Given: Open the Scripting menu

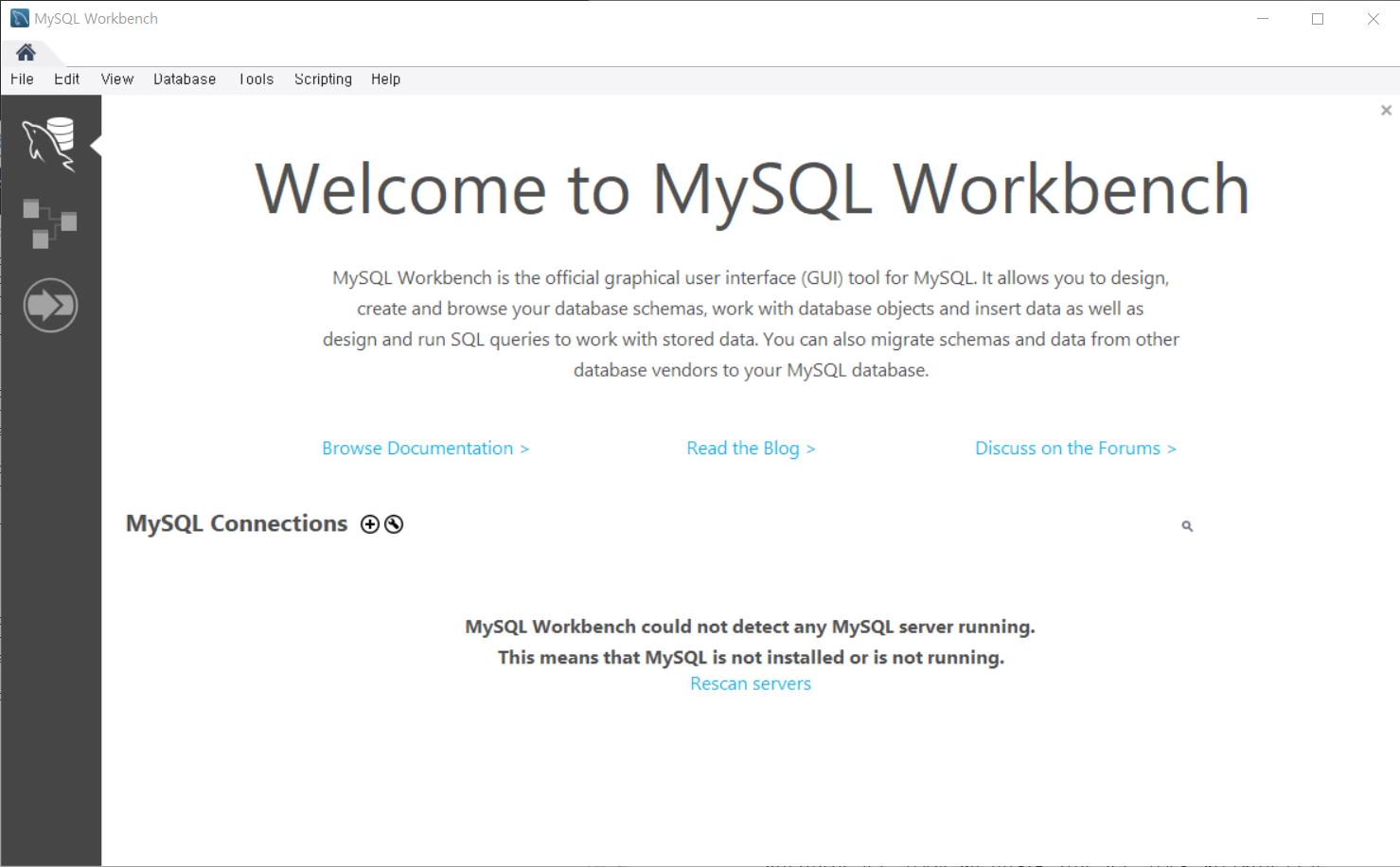Looking at the screenshot, I should coord(323,80).
